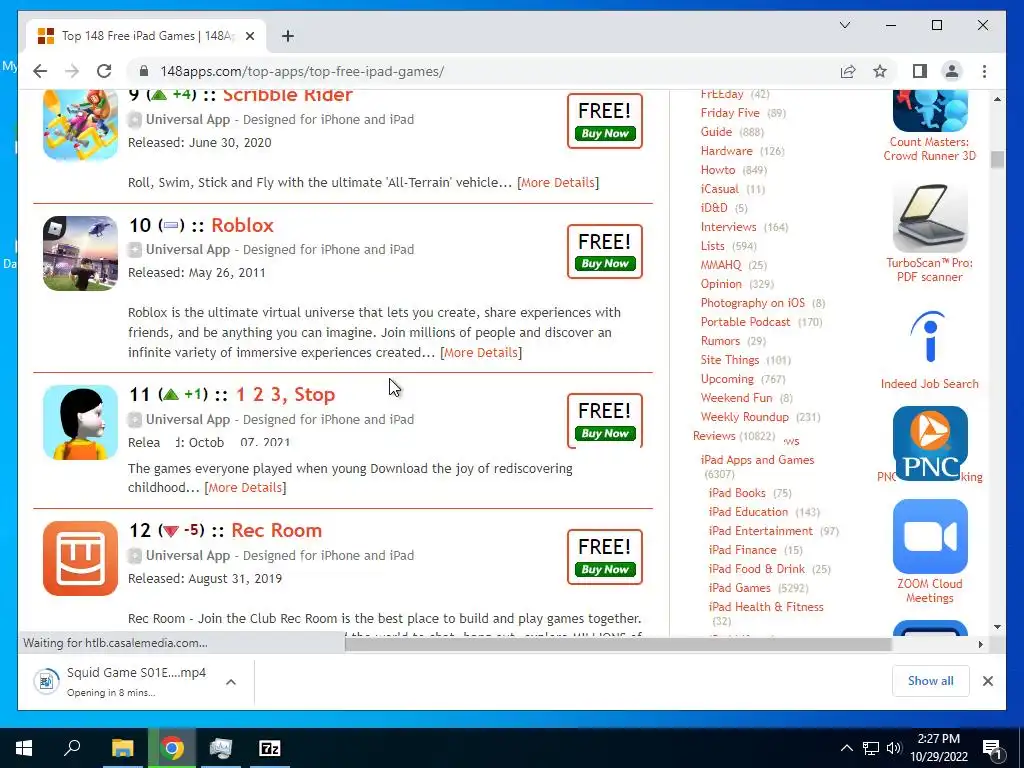The width and height of the screenshot is (1024, 768).
Task: Open Chrome side panel
Action: pyautogui.click(x=920, y=71)
